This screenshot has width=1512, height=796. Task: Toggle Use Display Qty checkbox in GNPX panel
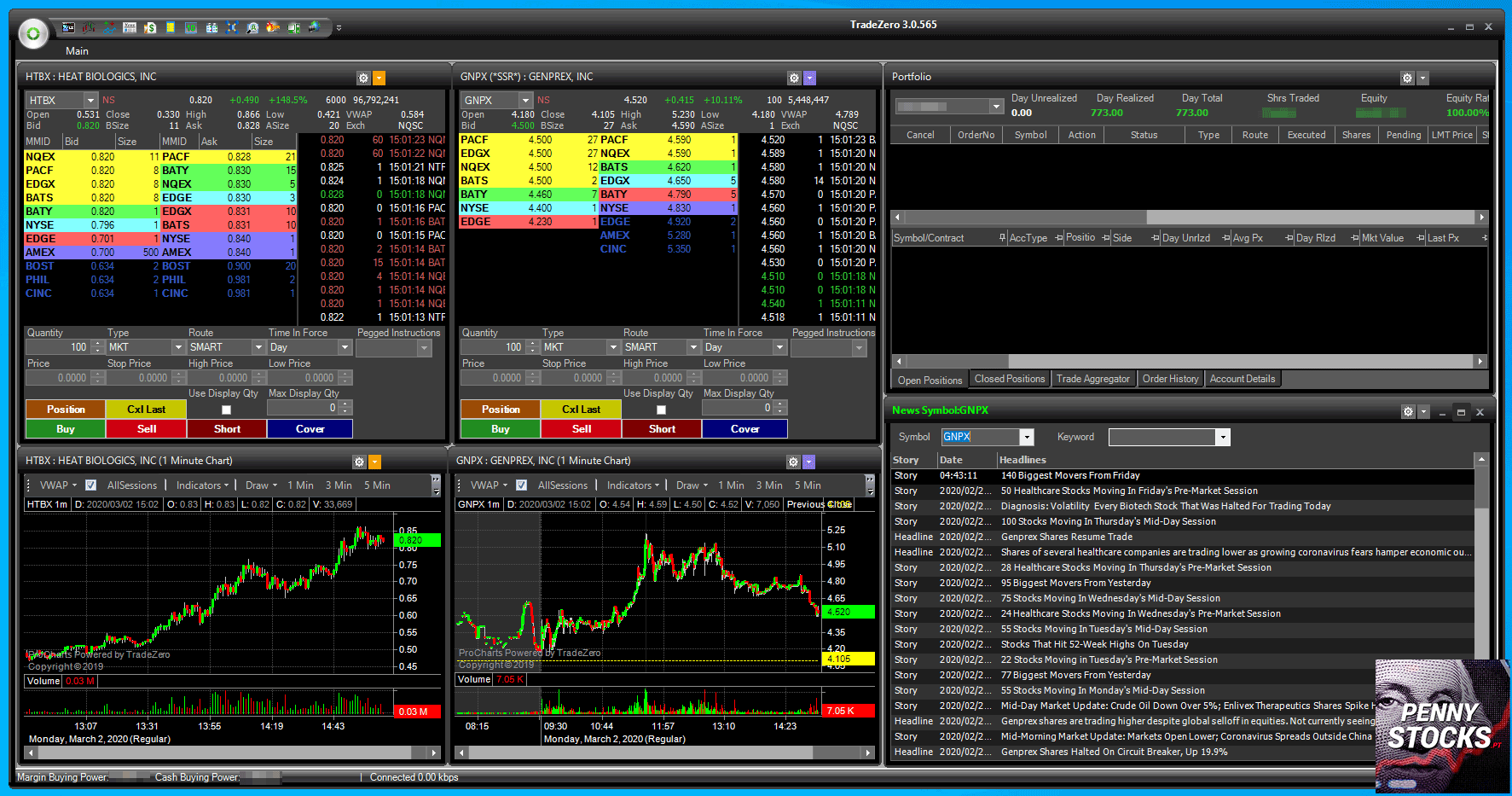point(662,410)
